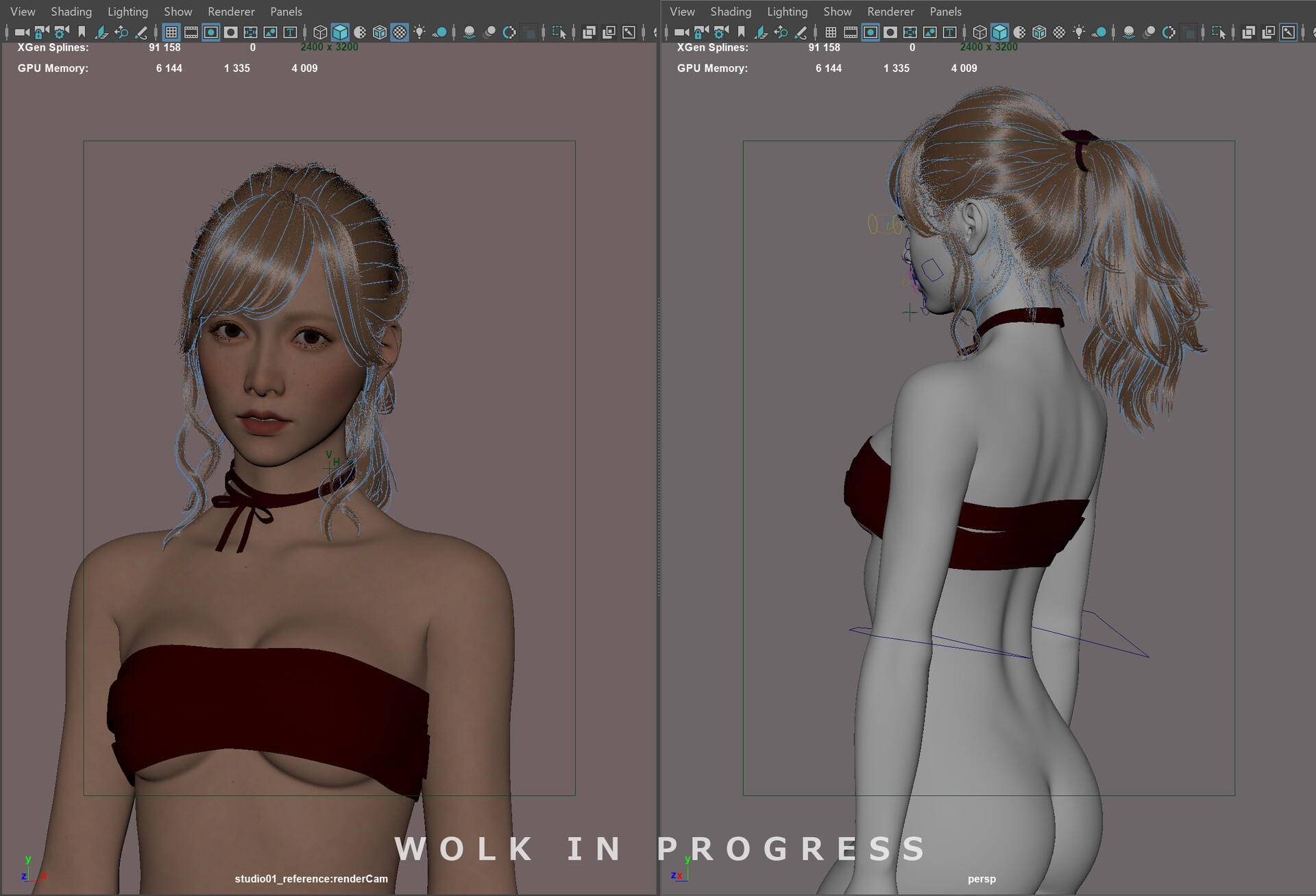Click Lock Camera icon in left renderCam panel
Screen dimensions: 1316x896
point(42,32)
